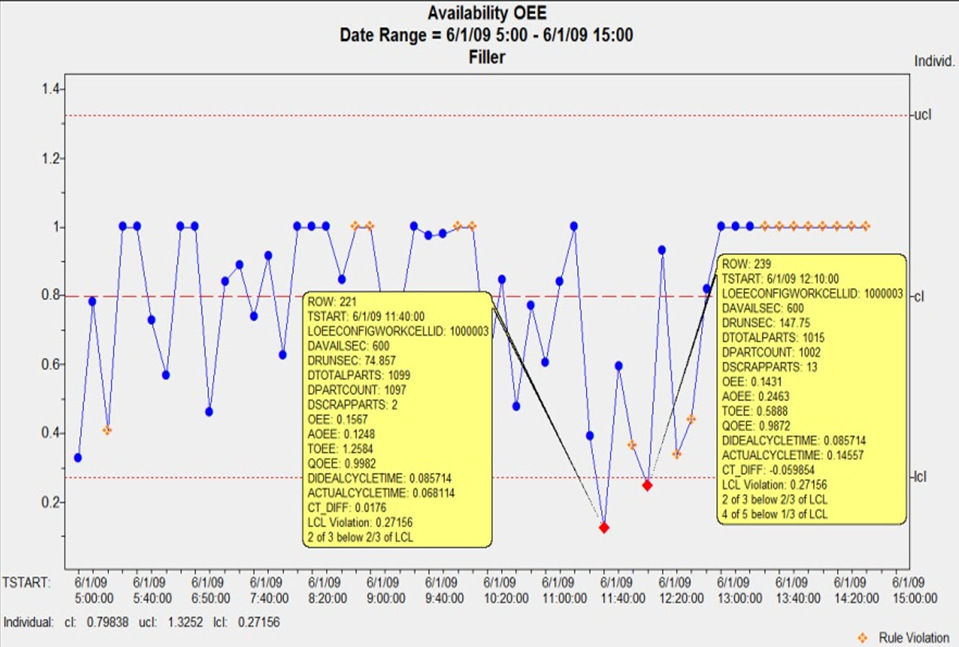Click the orange Rule Violation legend icon
The width and height of the screenshot is (959, 647).
click(861, 637)
